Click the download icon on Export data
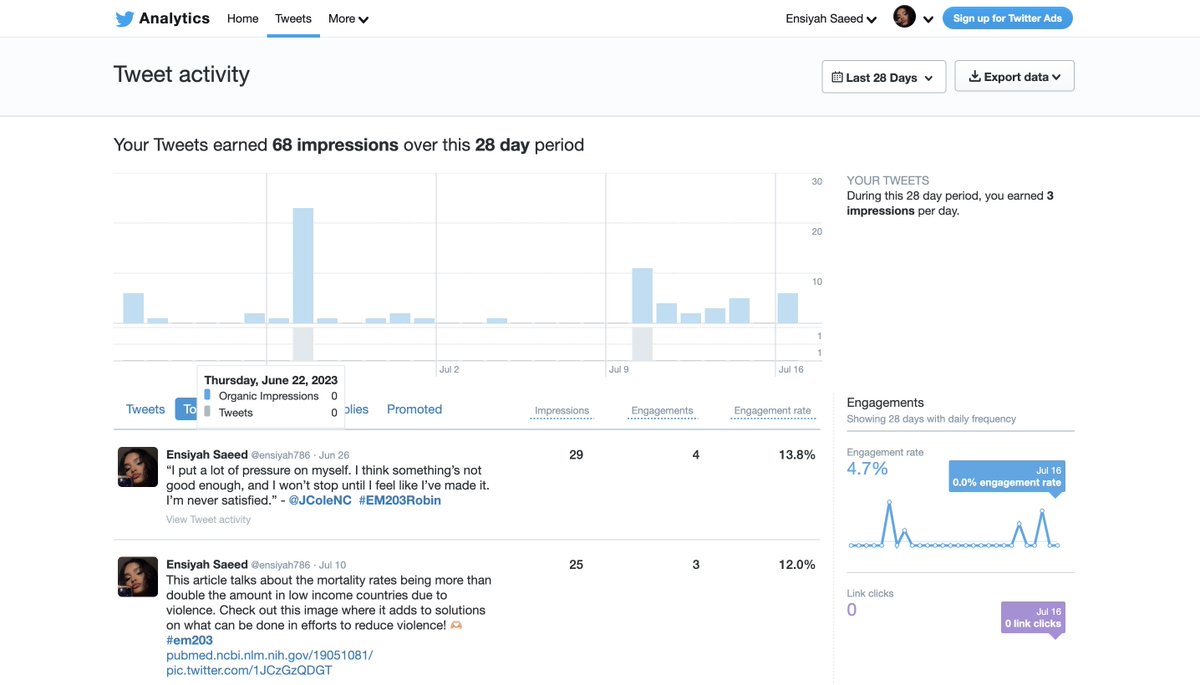The width and height of the screenshot is (1200, 685). click(975, 76)
